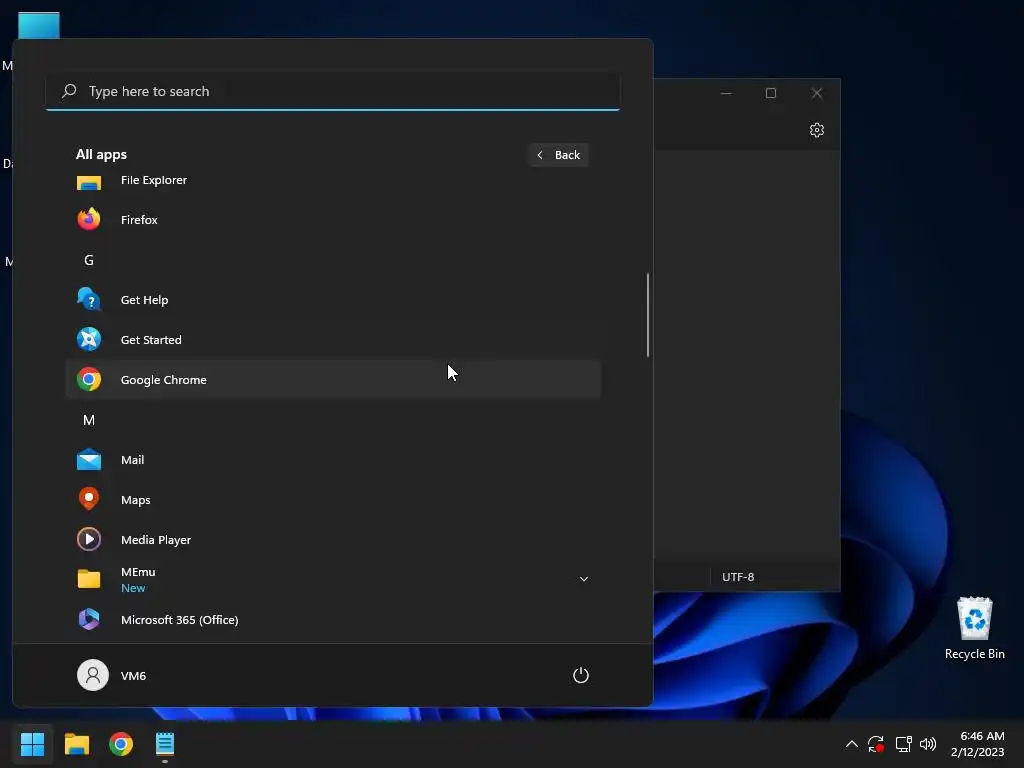Click the All apps list scrollbar
This screenshot has height=768, width=1024.
coord(648,315)
